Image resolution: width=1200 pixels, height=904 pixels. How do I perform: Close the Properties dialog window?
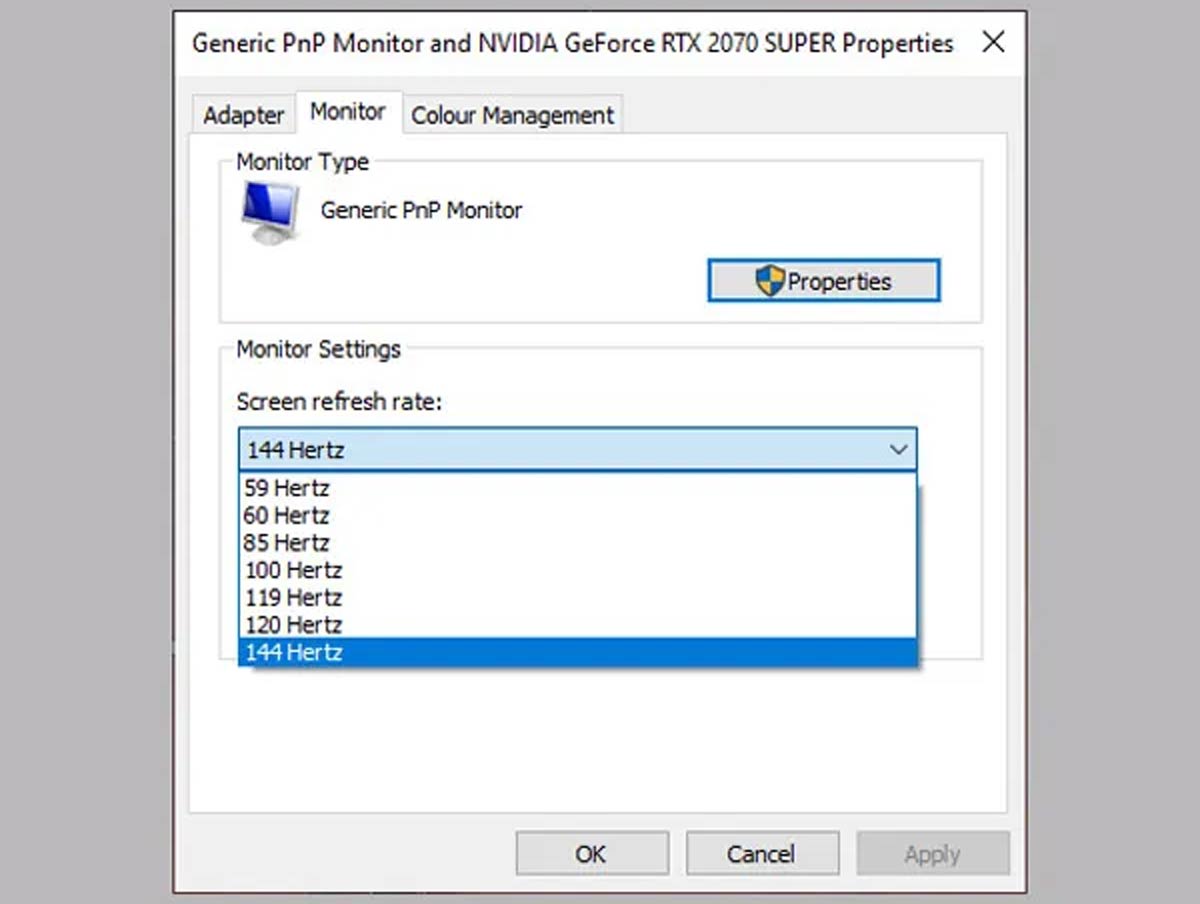coord(993,43)
